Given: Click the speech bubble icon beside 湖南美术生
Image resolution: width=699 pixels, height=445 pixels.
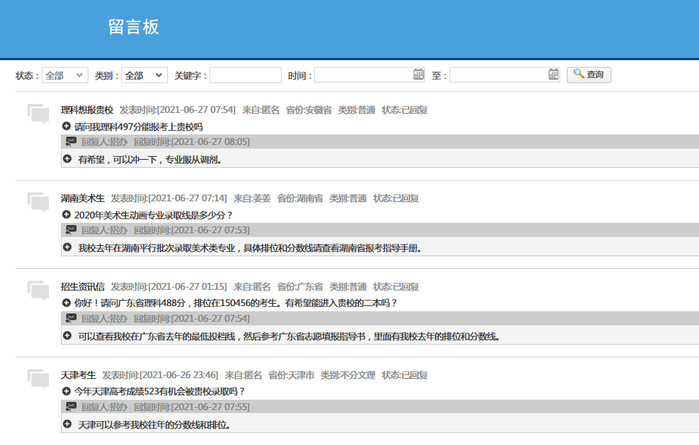Looking at the screenshot, I should [38, 202].
